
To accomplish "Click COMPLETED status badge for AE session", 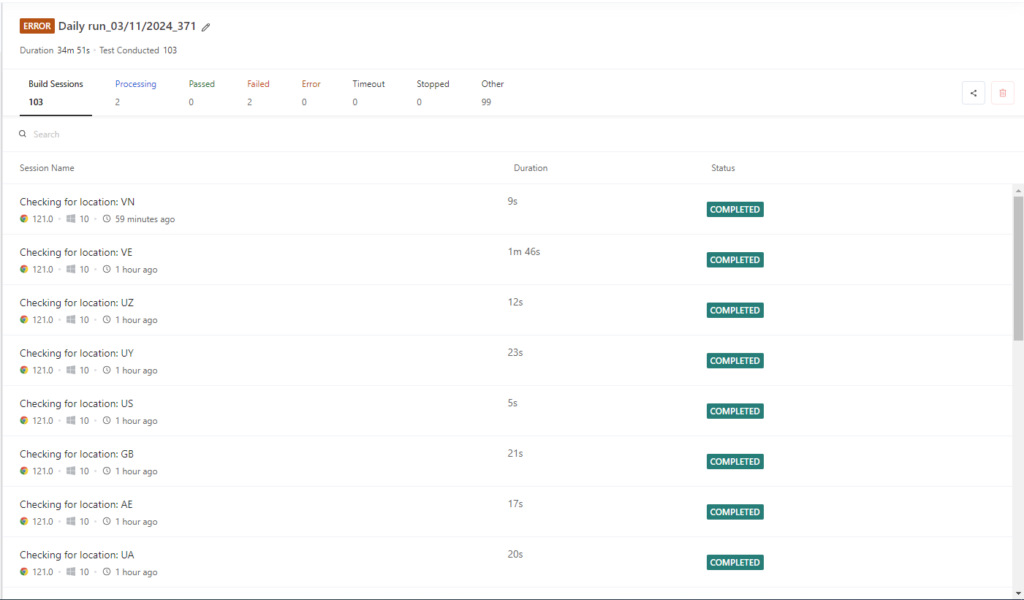I will (735, 512).
